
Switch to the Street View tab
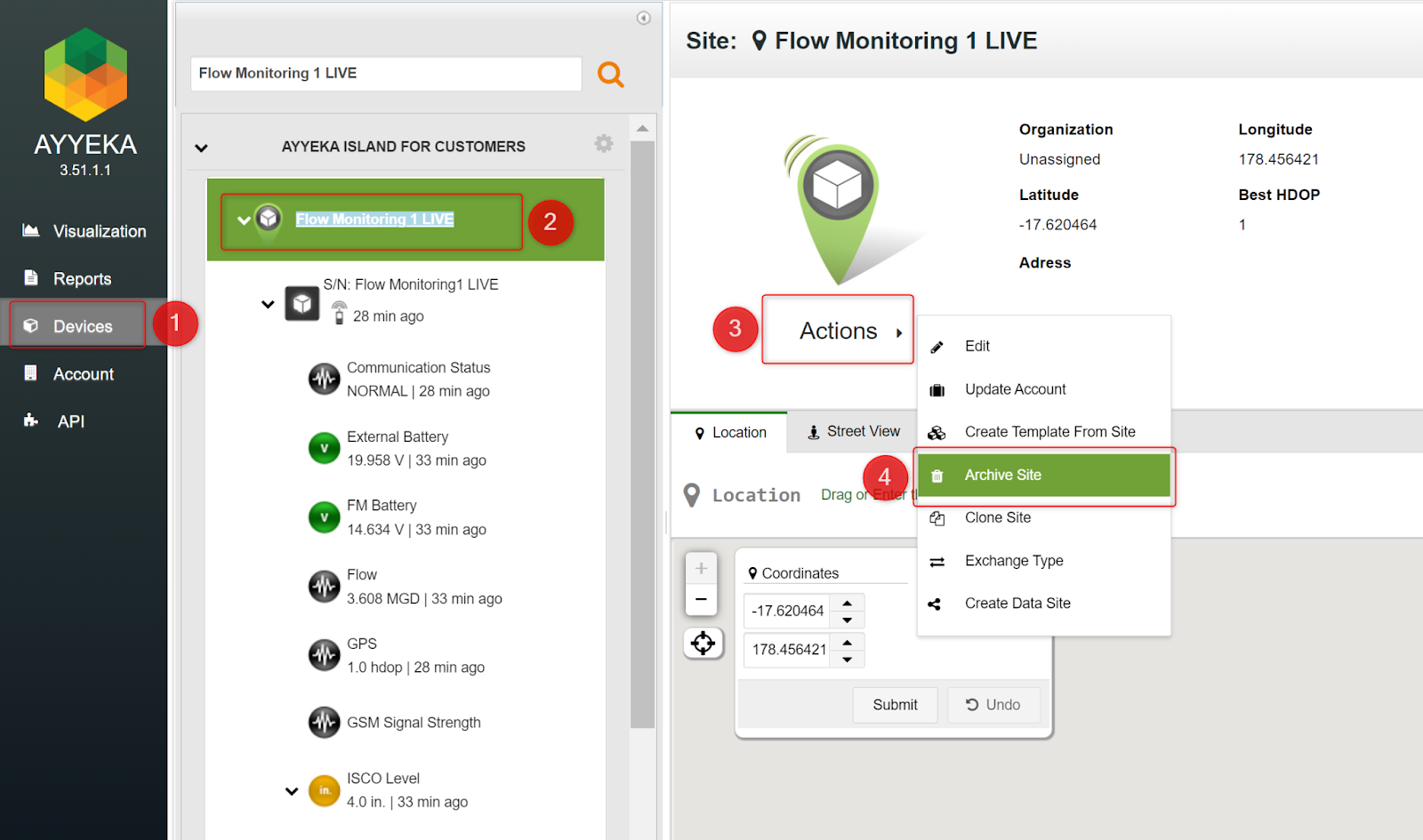click(x=853, y=432)
